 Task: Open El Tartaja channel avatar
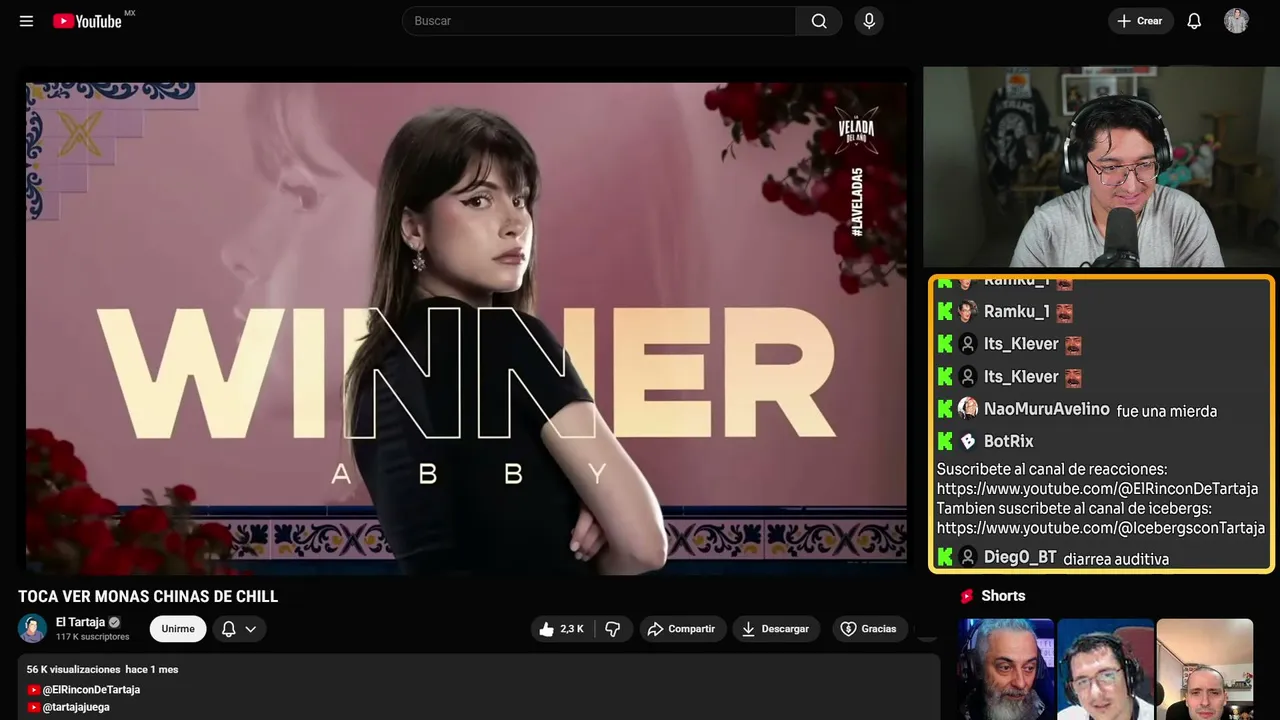click(x=33, y=629)
